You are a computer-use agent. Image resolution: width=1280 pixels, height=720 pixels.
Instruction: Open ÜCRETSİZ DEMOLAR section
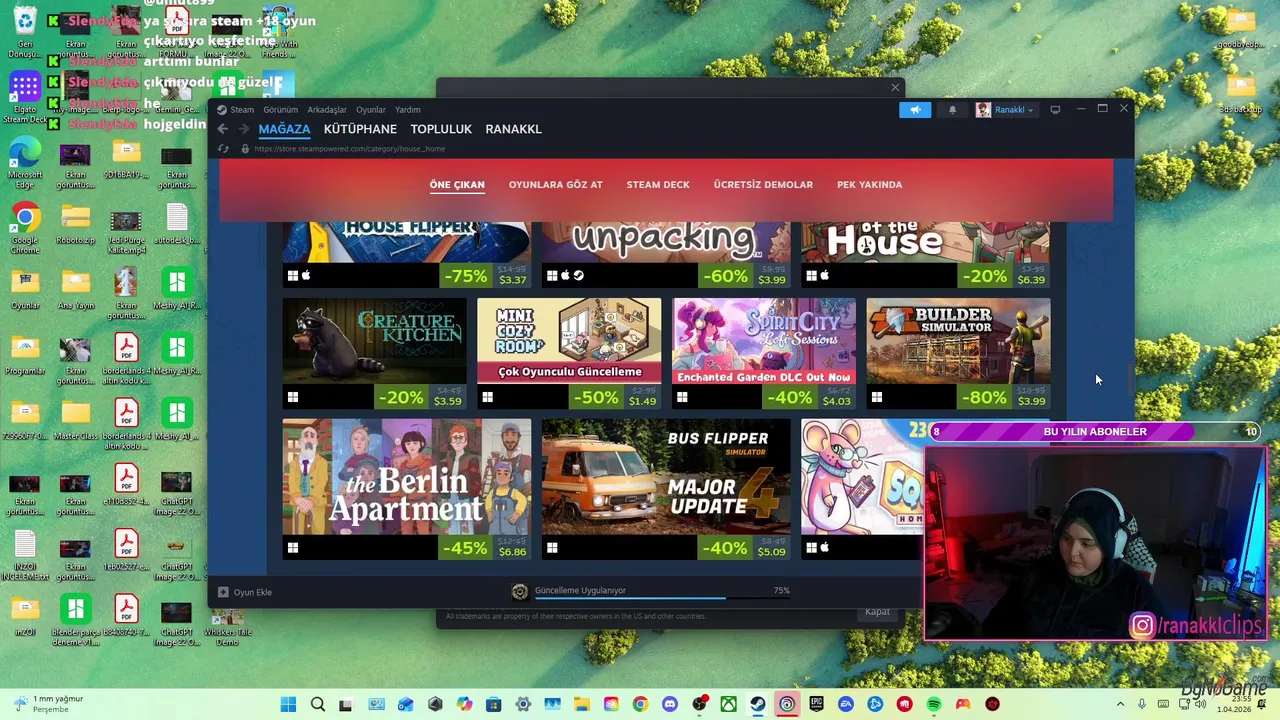click(763, 185)
